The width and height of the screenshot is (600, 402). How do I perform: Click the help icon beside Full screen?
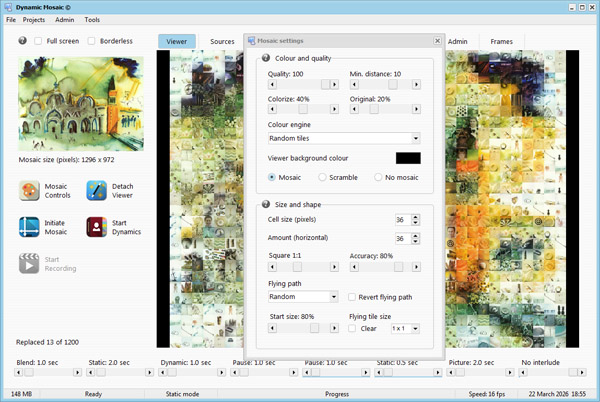coord(23,41)
